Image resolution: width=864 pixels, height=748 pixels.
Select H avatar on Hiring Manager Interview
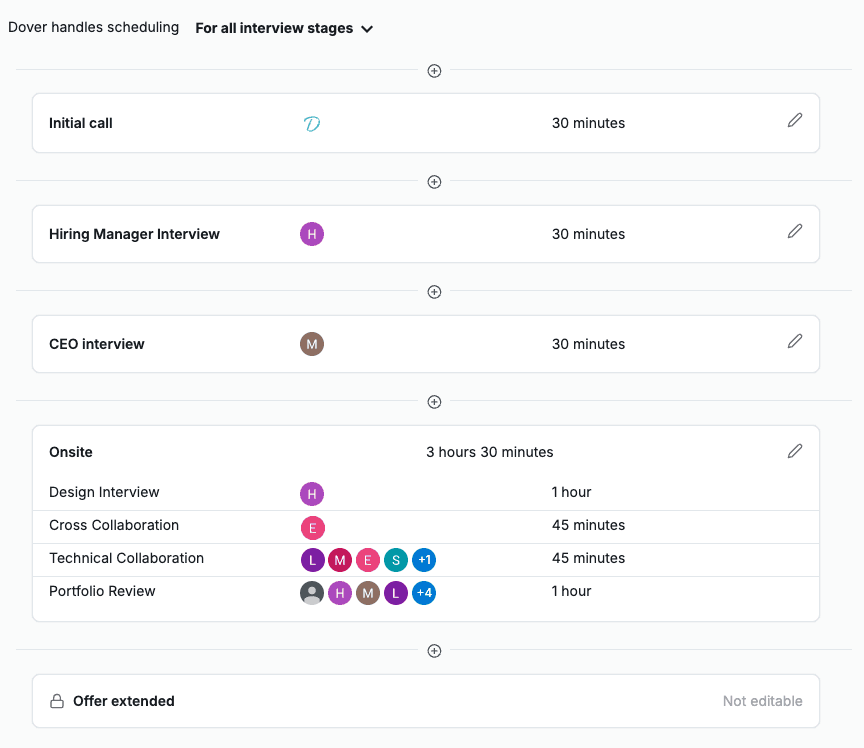[x=312, y=234]
